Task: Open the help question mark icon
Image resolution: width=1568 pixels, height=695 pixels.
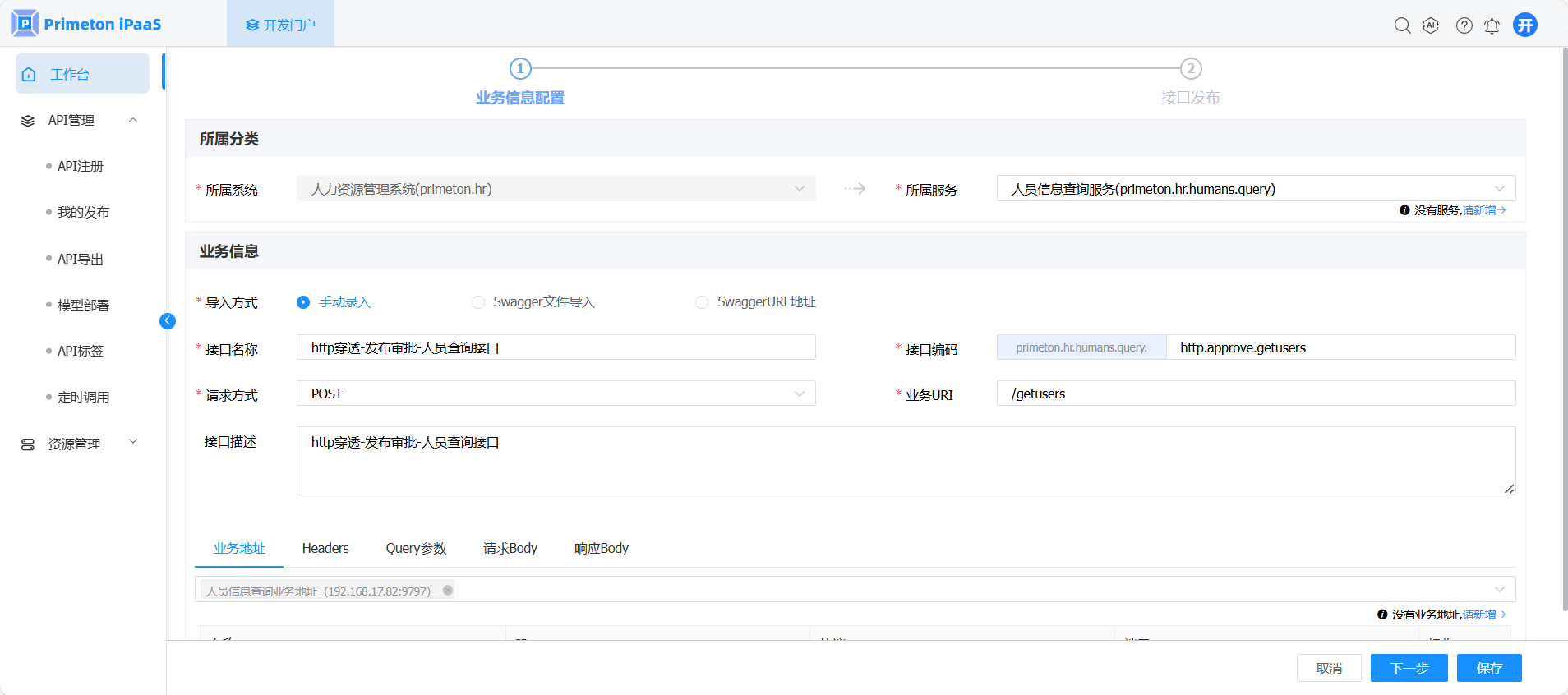Action: (1464, 25)
